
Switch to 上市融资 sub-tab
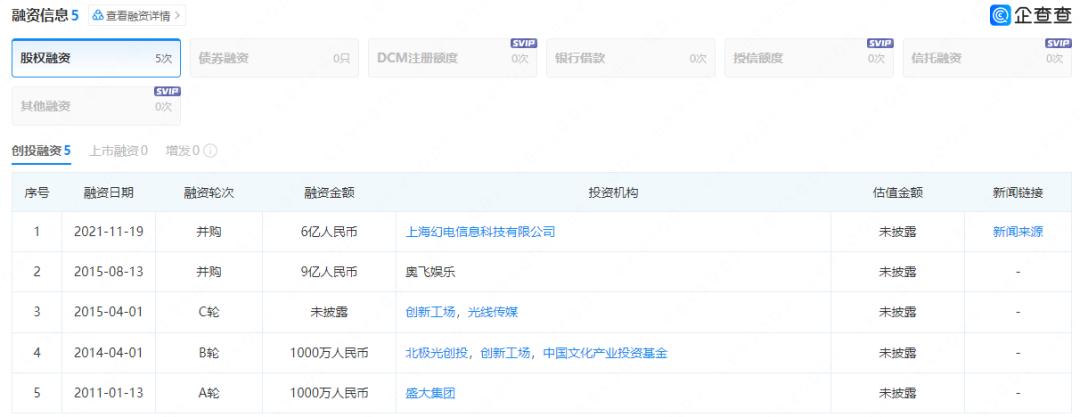pos(118,151)
